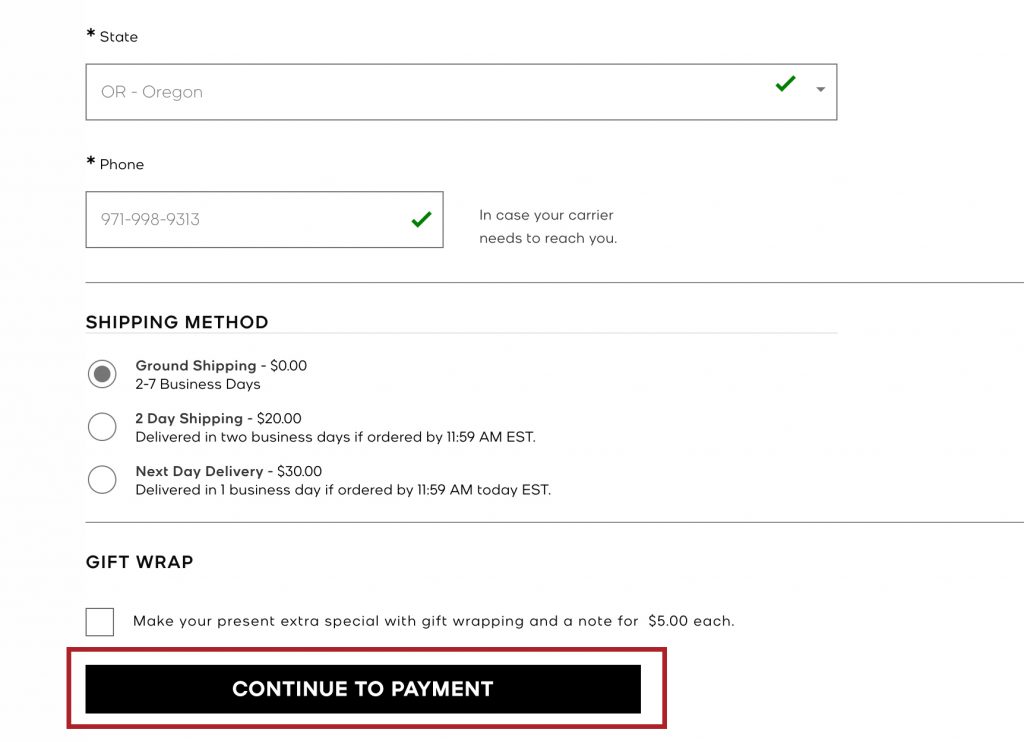
Task: Select the Next Day Delivery radio button
Action: click(x=102, y=480)
